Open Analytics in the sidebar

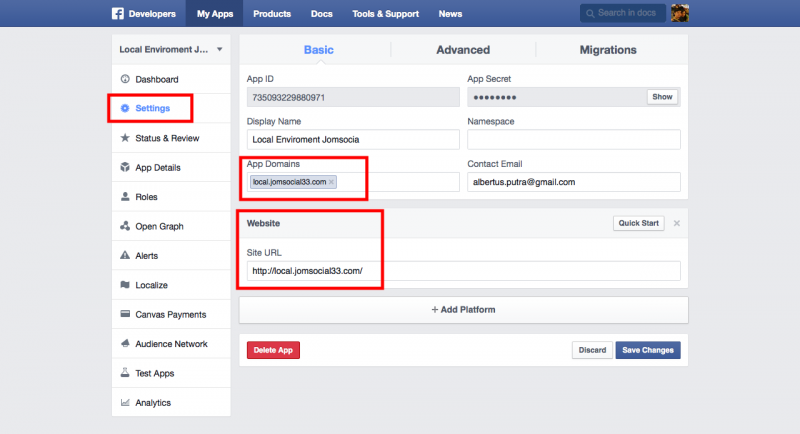pyautogui.click(x=171, y=402)
